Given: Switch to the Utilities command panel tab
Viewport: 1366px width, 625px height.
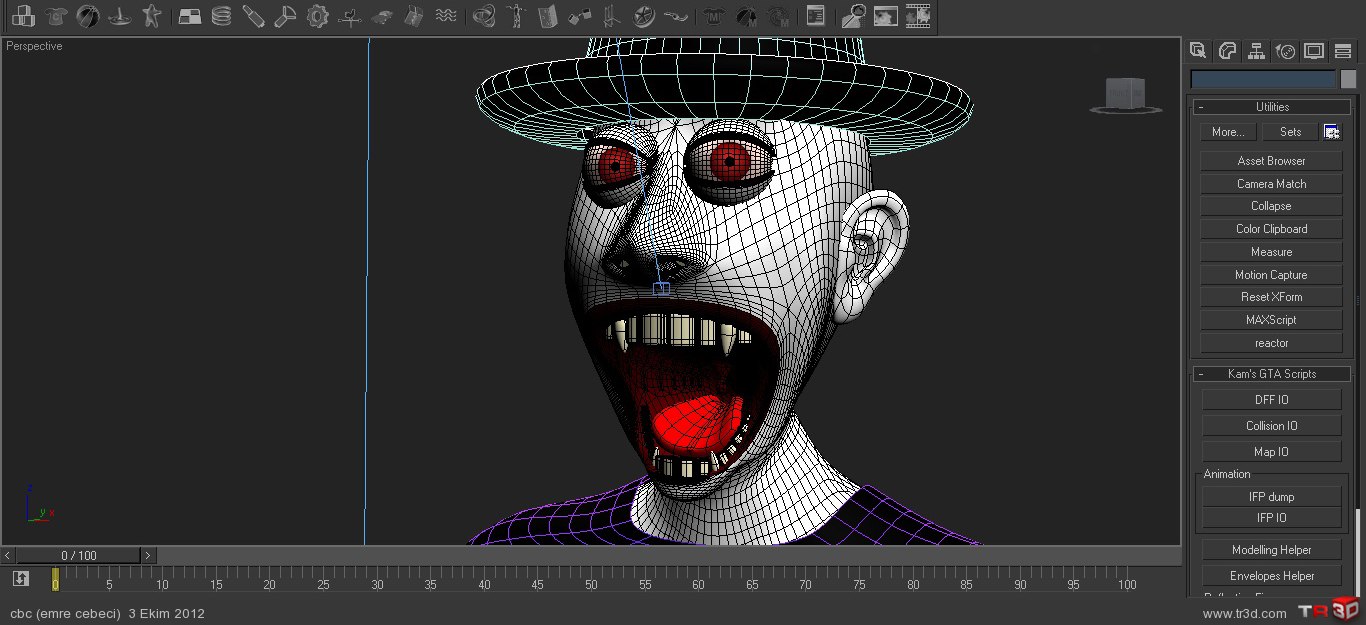Looking at the screenshot, I should [x=1343, y=51].
